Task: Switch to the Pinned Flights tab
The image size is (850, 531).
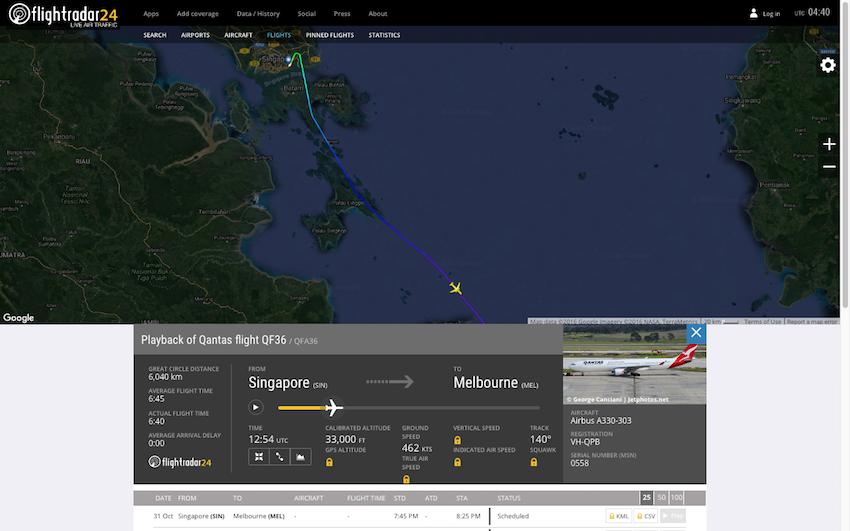Action: (x=330, y=35)
